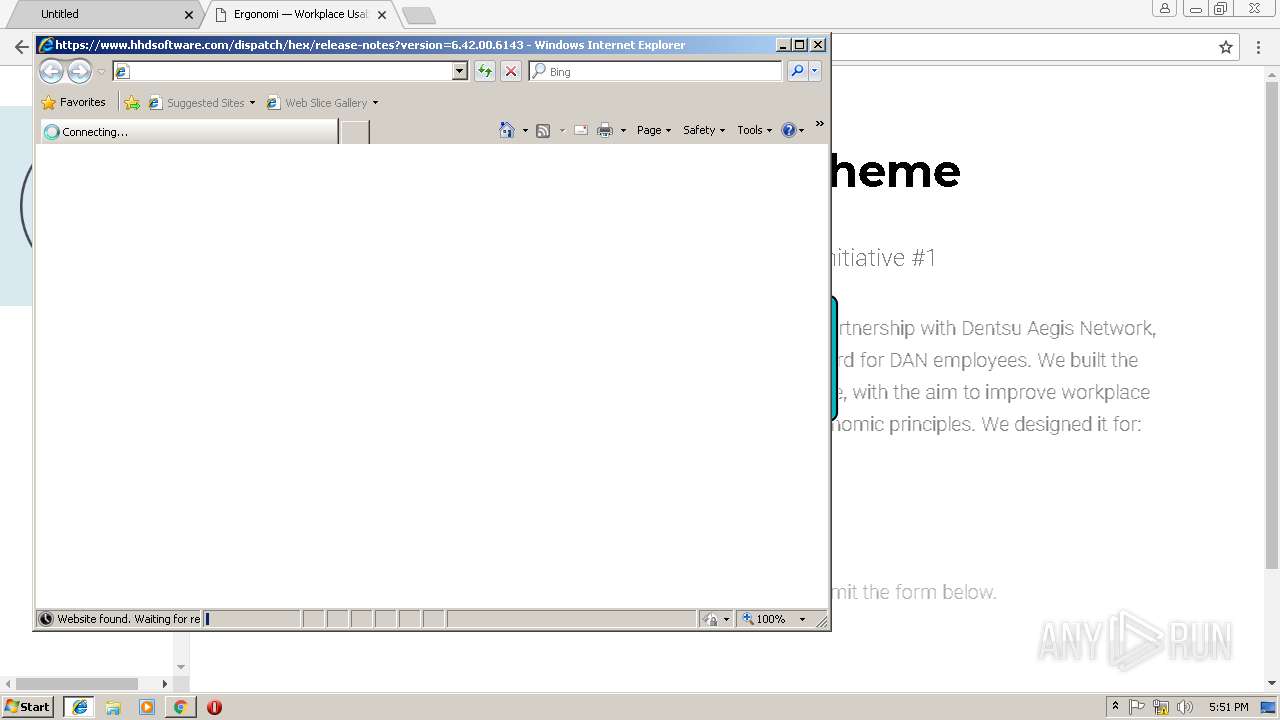This screenshot has width=1280, height=720.
Task: Expand the Print dropdown arrow
Action: (x=623, y=130)
